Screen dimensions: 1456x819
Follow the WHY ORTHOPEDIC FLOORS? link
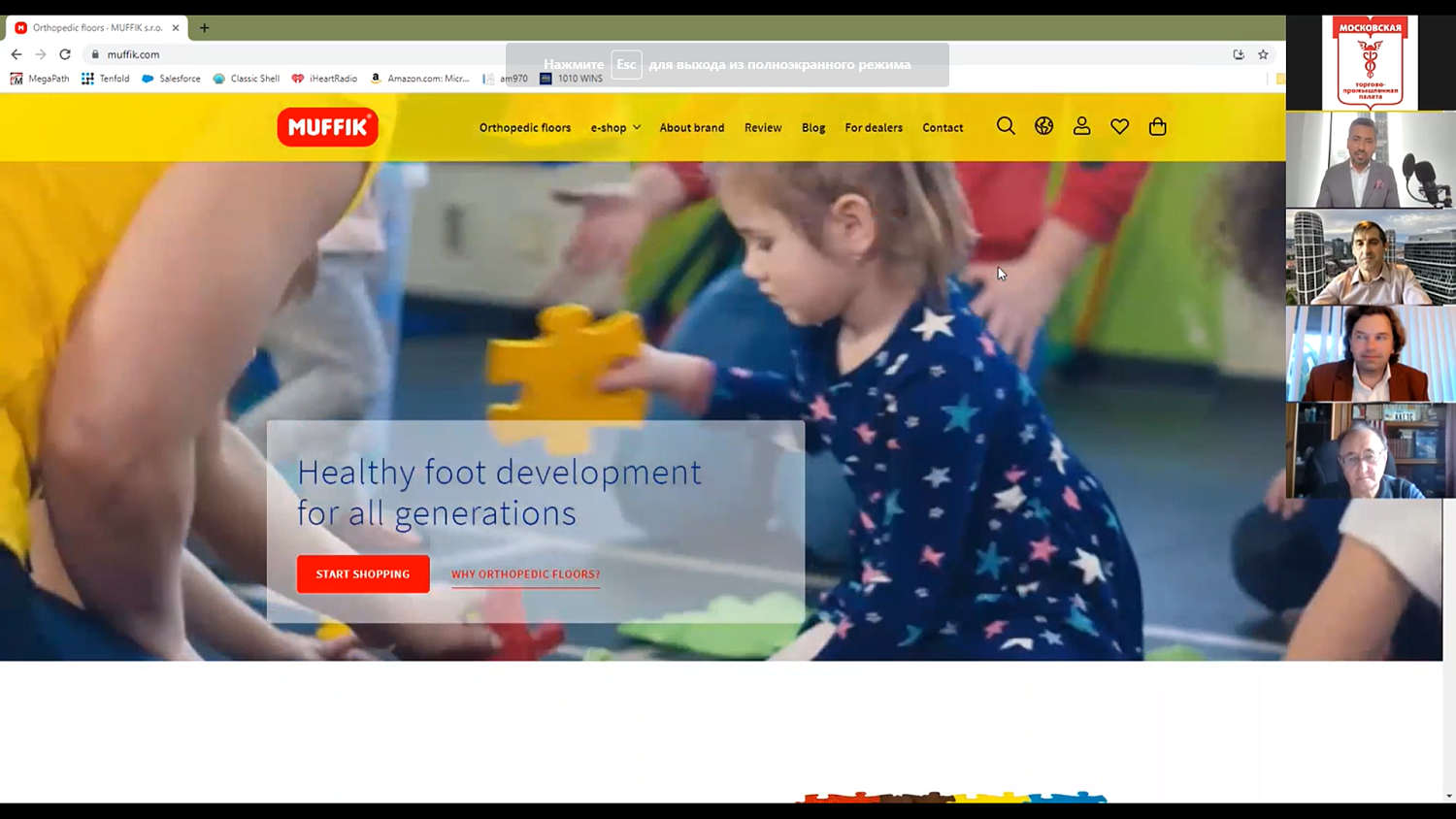pyautogui.click(x=525, y=574)
